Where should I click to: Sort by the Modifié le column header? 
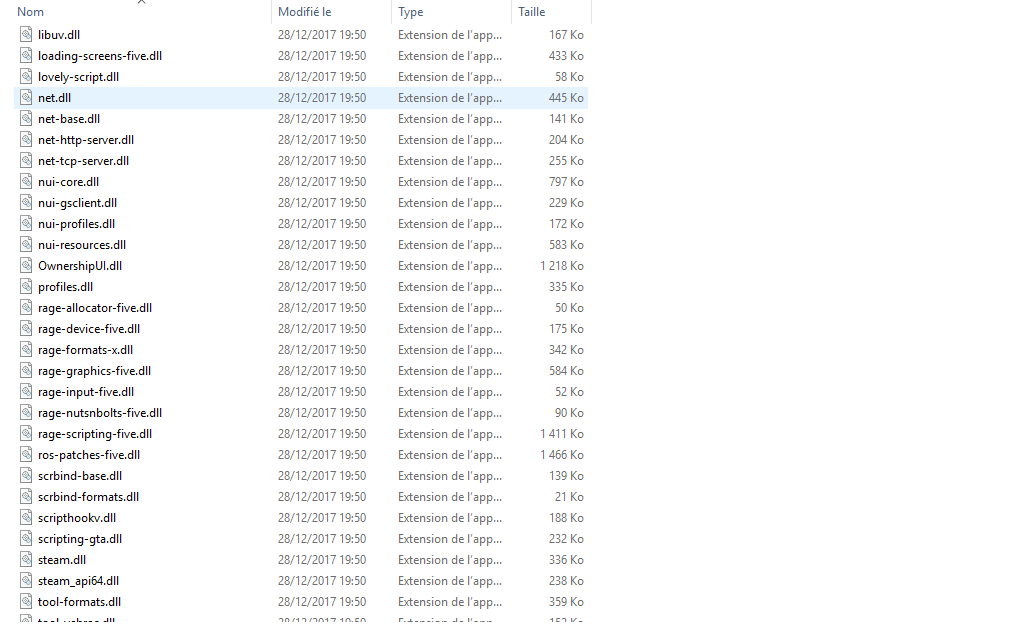pos(305,12)
